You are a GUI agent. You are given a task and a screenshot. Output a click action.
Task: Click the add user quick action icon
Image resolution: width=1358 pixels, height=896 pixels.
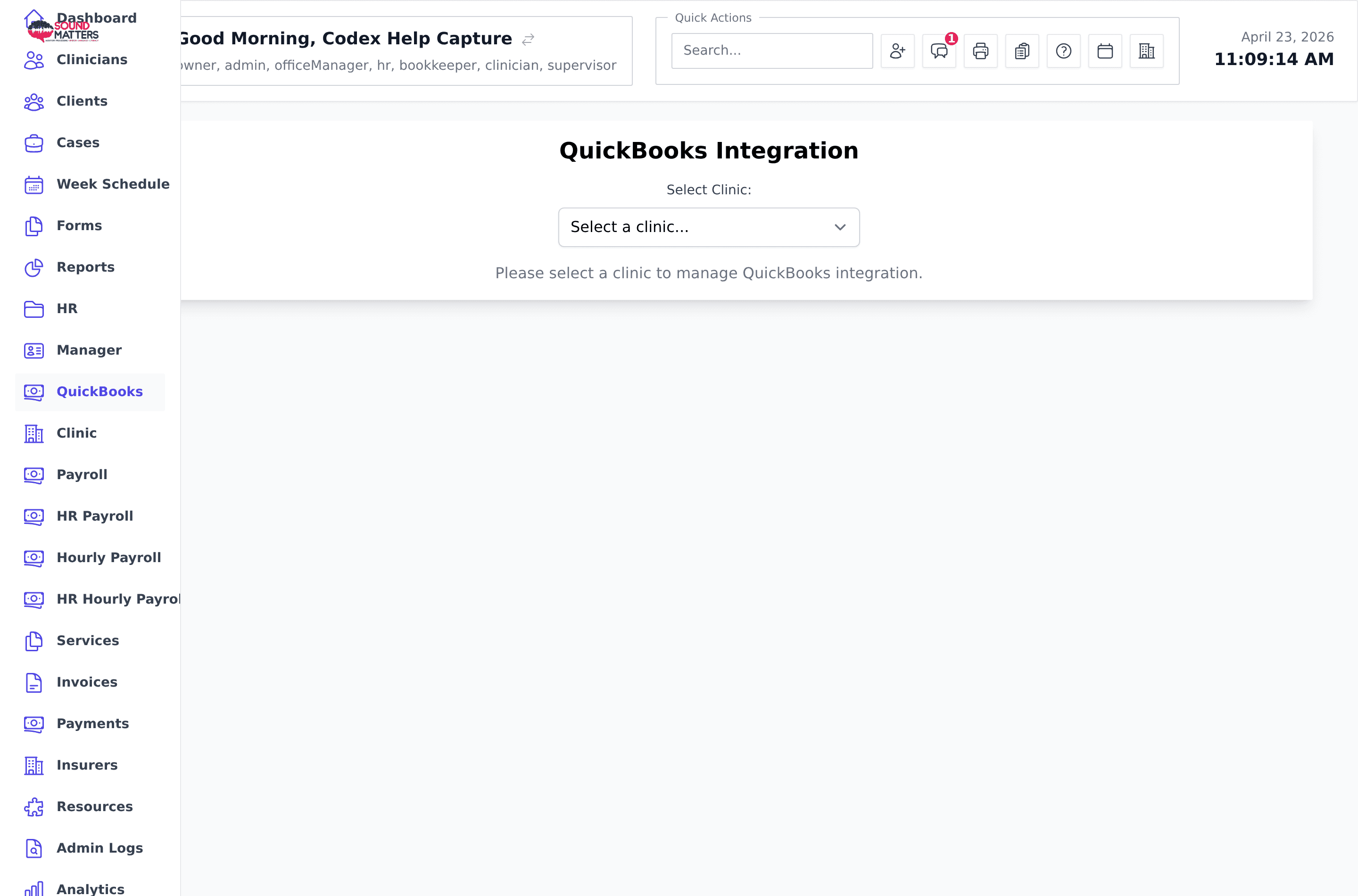coord(897,51)
